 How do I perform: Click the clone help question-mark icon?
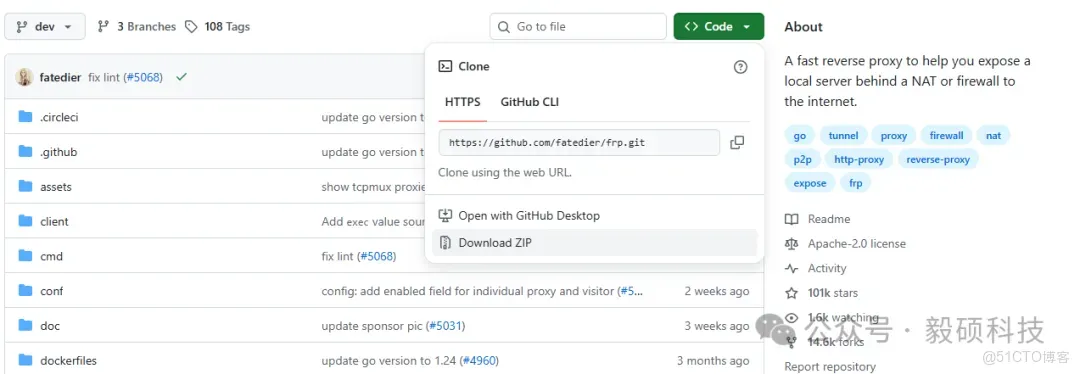click(740, 67)
